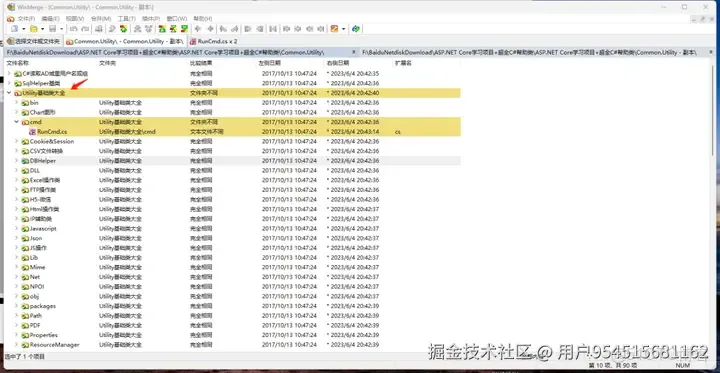
Task: Select the RunCmd.cs file row
Action: click(232, 132)
